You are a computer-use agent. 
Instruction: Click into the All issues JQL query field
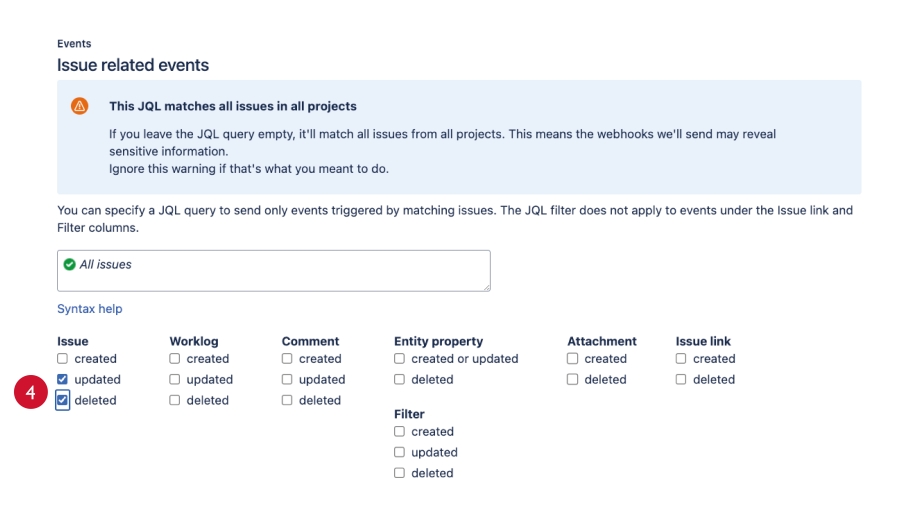(273, 271)
